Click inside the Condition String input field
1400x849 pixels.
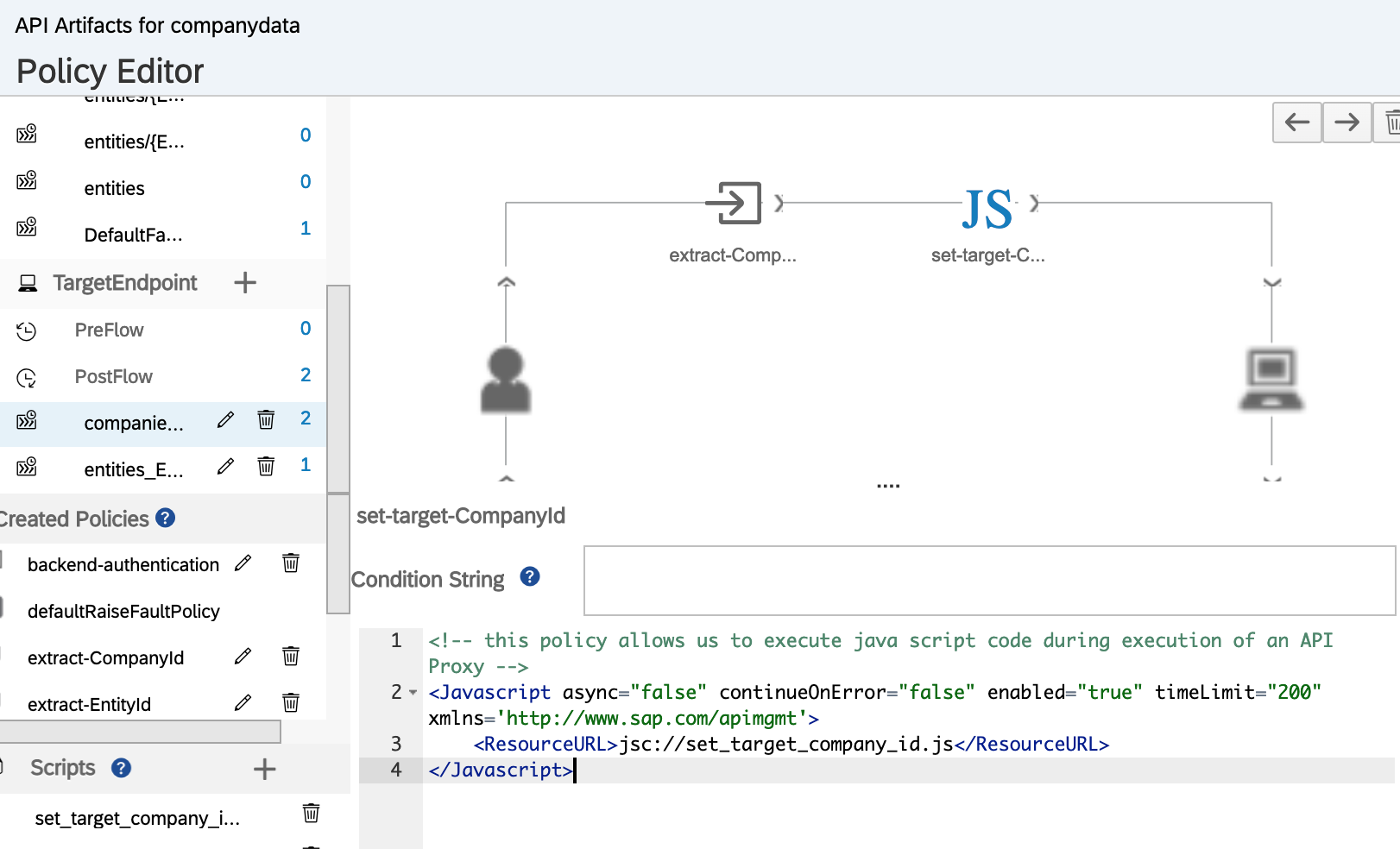tap(988, 580)
